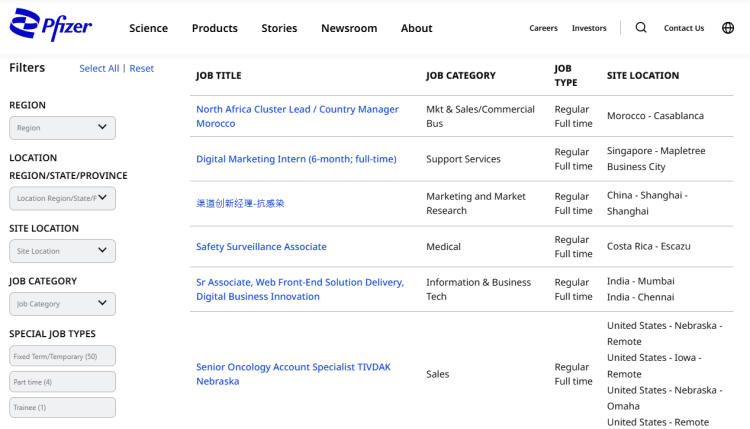
Task: Click the SPECIAL JOB TYPES heading
Action: [52, 334]
